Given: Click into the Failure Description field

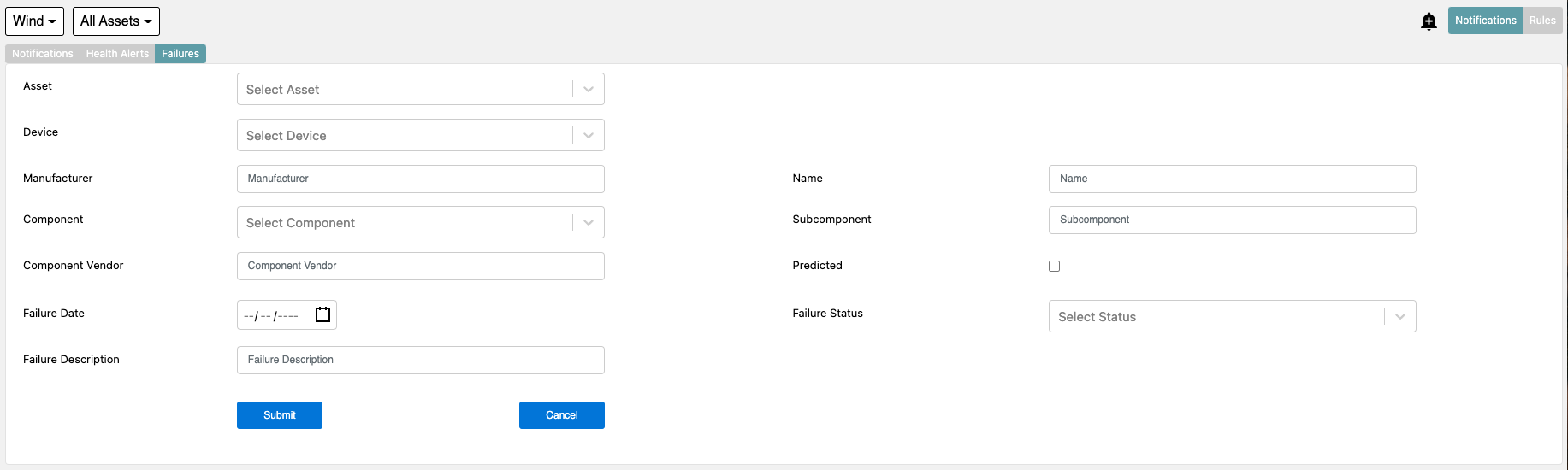Looking at the screenshot, I should point(421,360).
